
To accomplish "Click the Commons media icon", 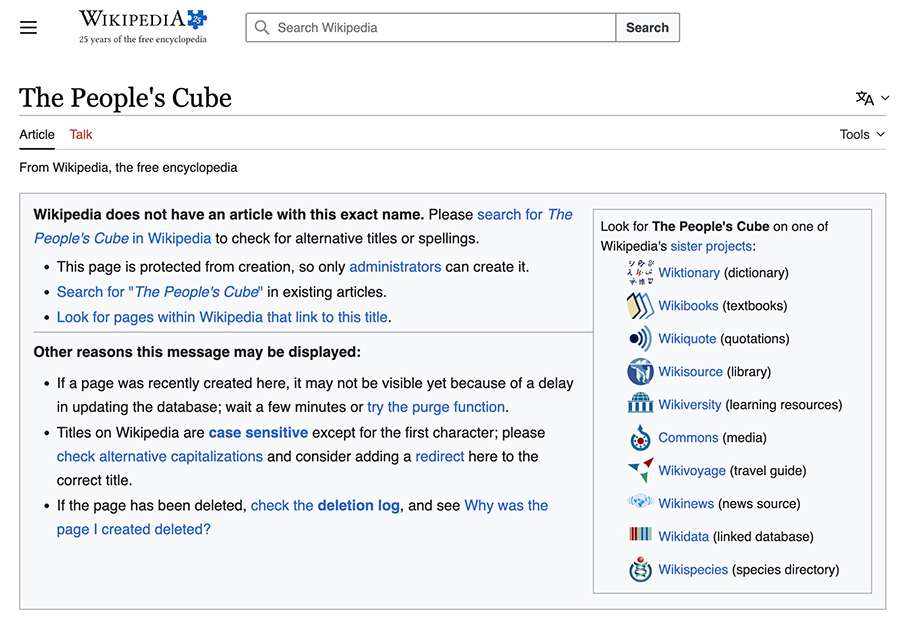I will point(640,437).
